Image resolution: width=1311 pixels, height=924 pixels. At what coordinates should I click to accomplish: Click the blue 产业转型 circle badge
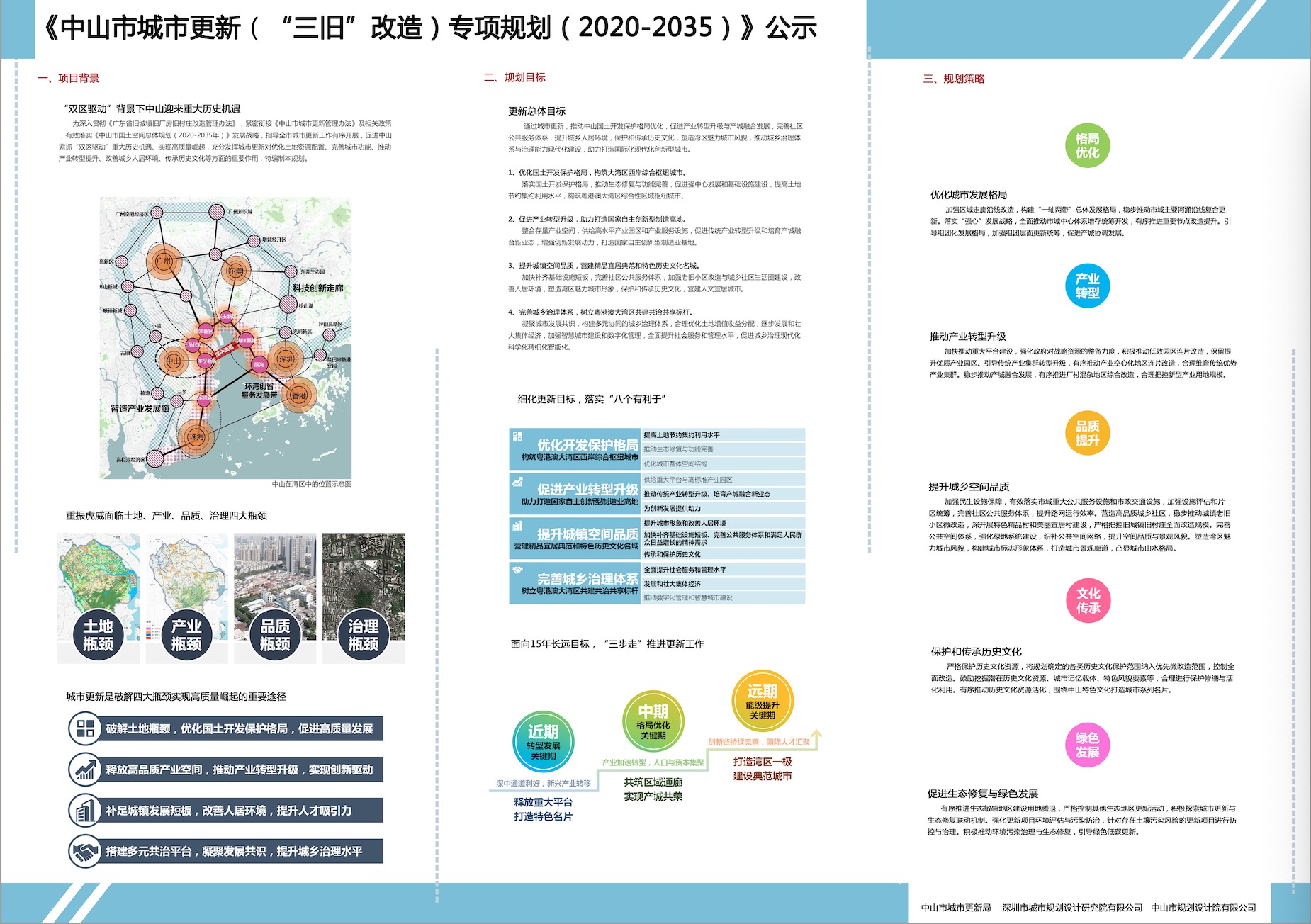pos(1087,286)
